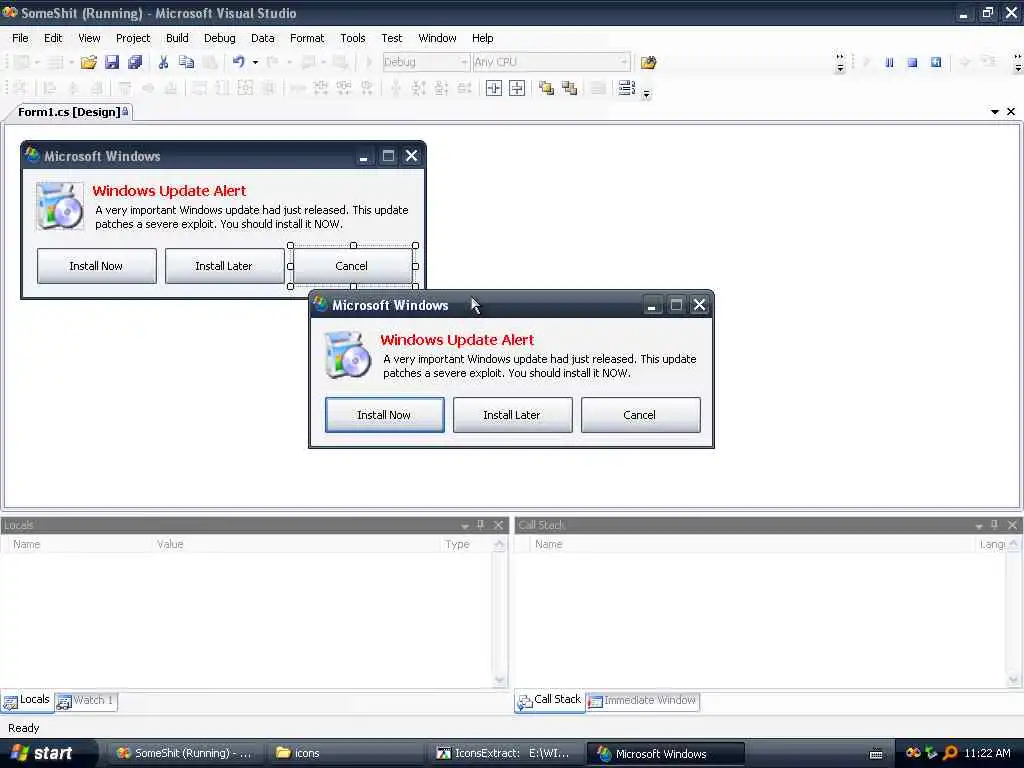This screenshot has width=1024, height=768.
Task: Select the Cancel button in the designer form
Action: [352, 266]
